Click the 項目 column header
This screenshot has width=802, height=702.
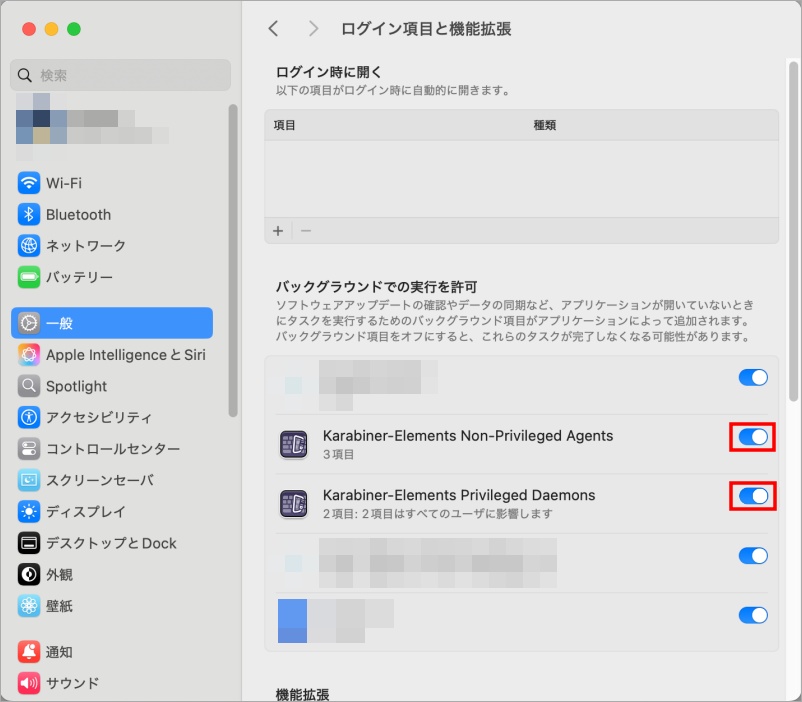pos(284,126)
